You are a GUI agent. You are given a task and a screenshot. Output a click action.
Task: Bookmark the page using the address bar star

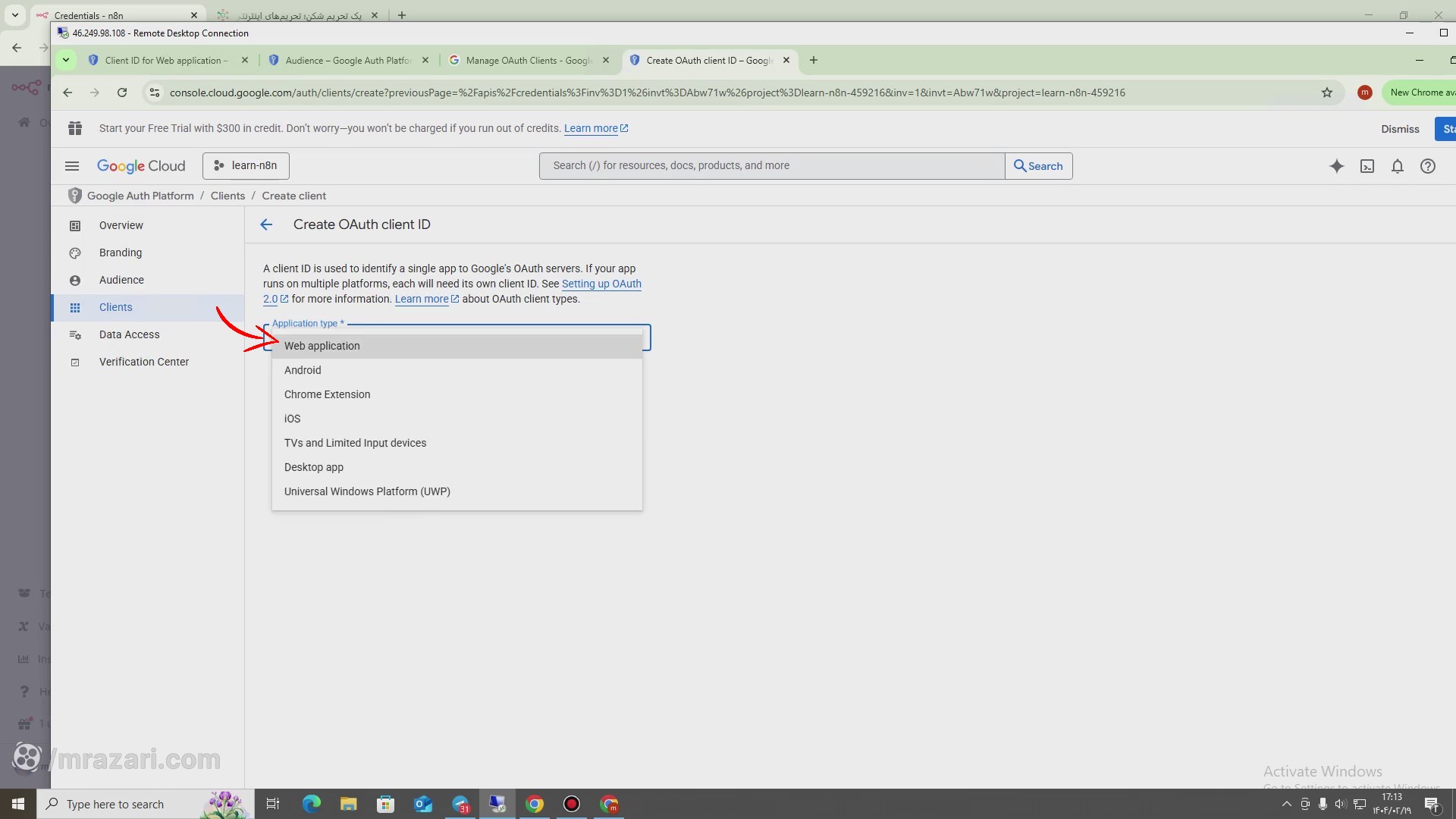click(1328, 93)
